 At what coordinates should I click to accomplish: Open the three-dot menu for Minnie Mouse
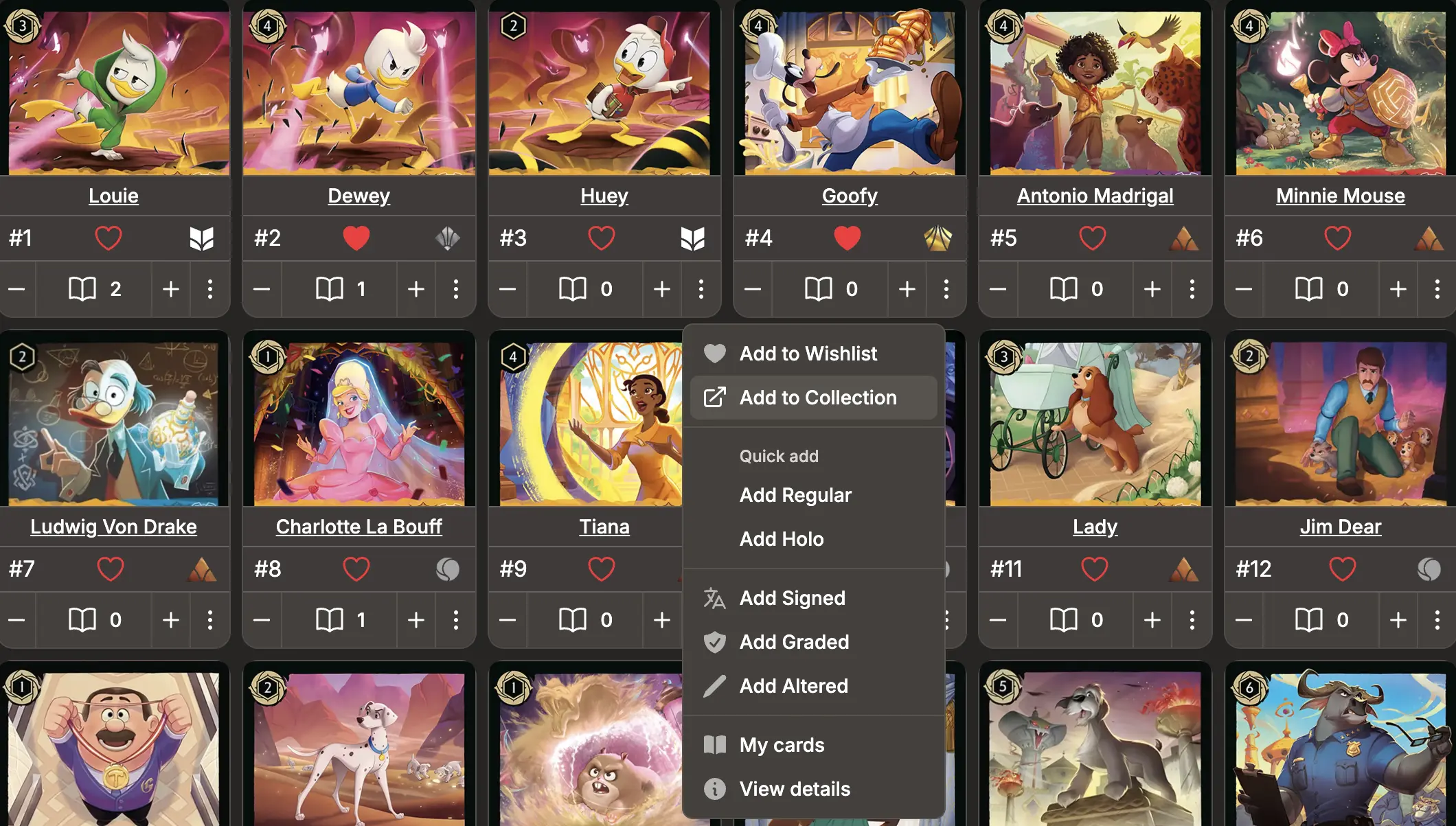click(x=1437, y=289)
